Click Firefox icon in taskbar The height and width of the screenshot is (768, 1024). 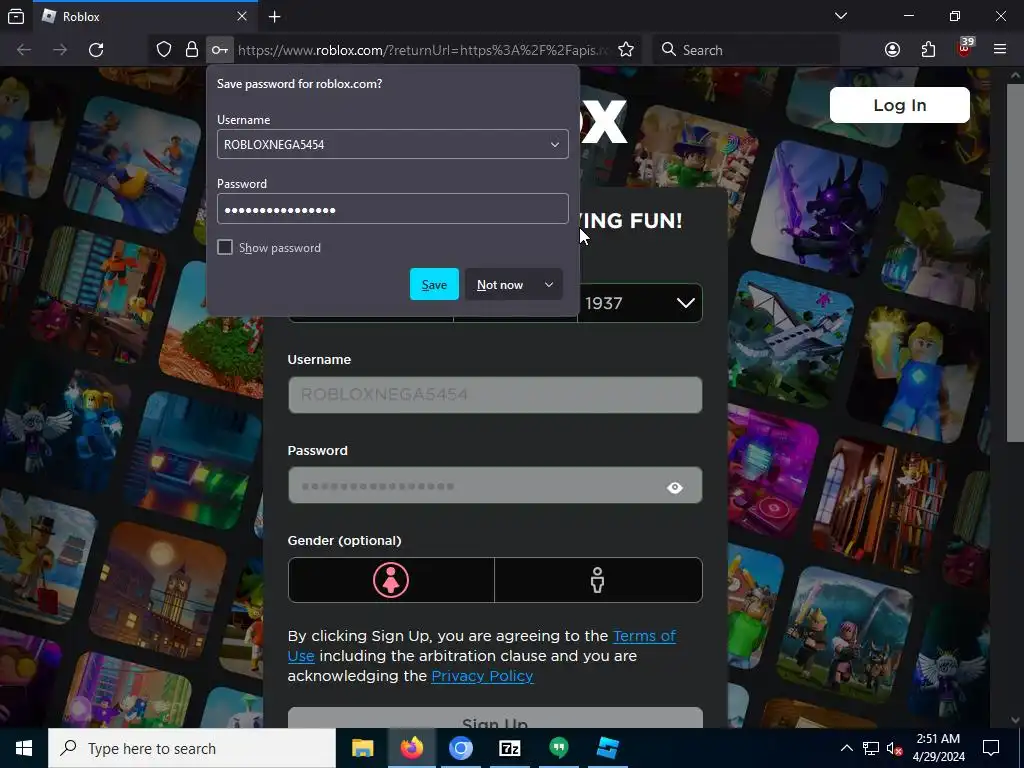tap(411, 748)
